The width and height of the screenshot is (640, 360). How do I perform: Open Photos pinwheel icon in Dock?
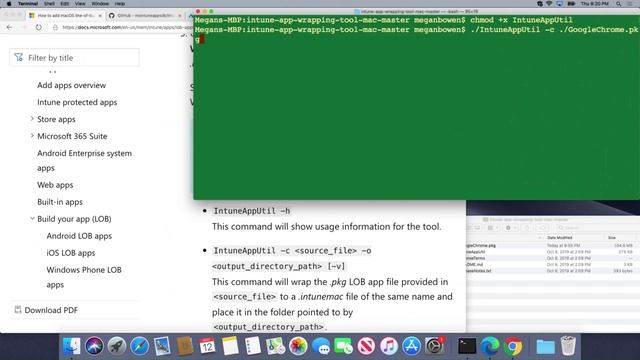[298, 346]
